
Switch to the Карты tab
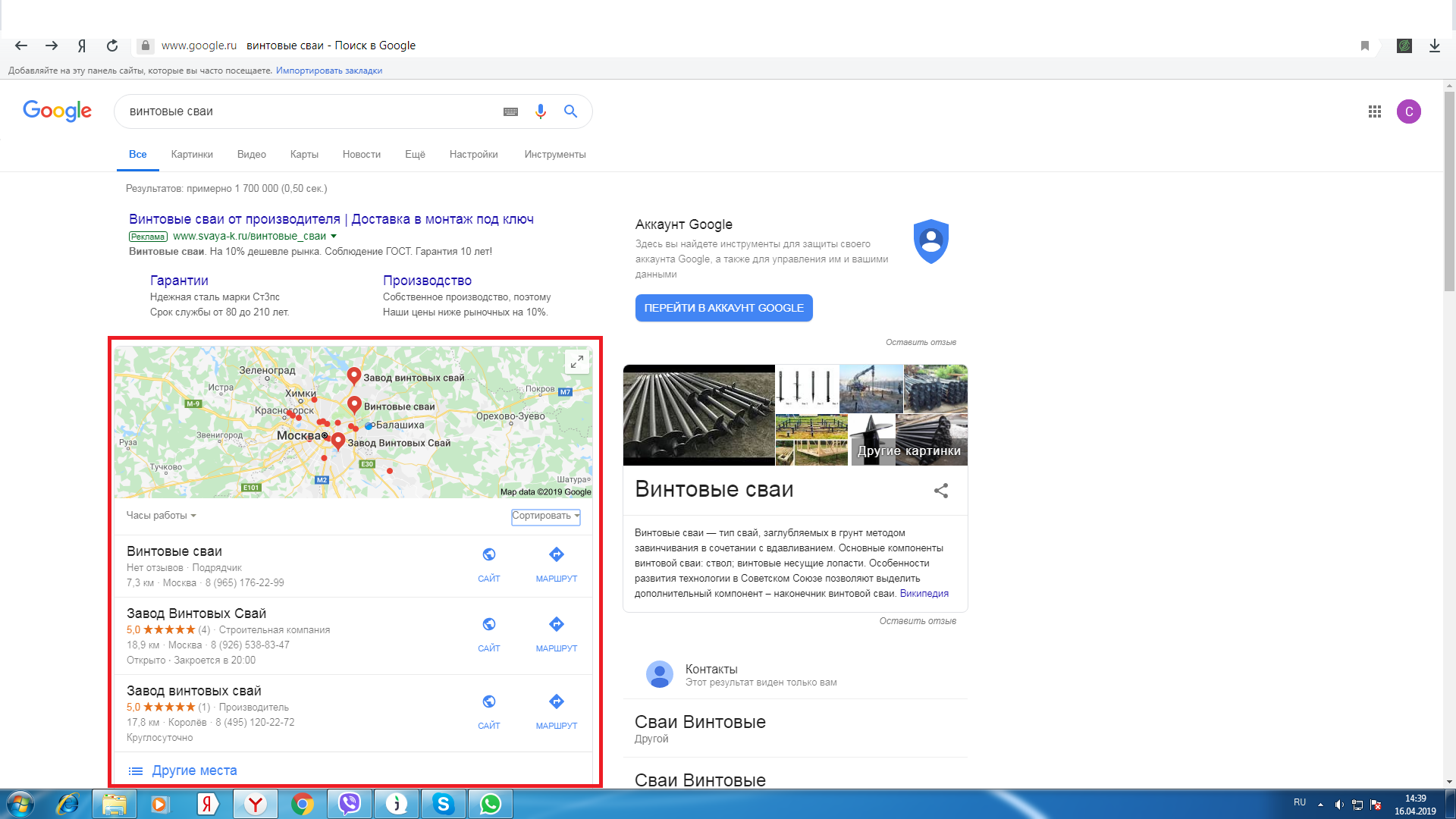(x=304, y=154)
